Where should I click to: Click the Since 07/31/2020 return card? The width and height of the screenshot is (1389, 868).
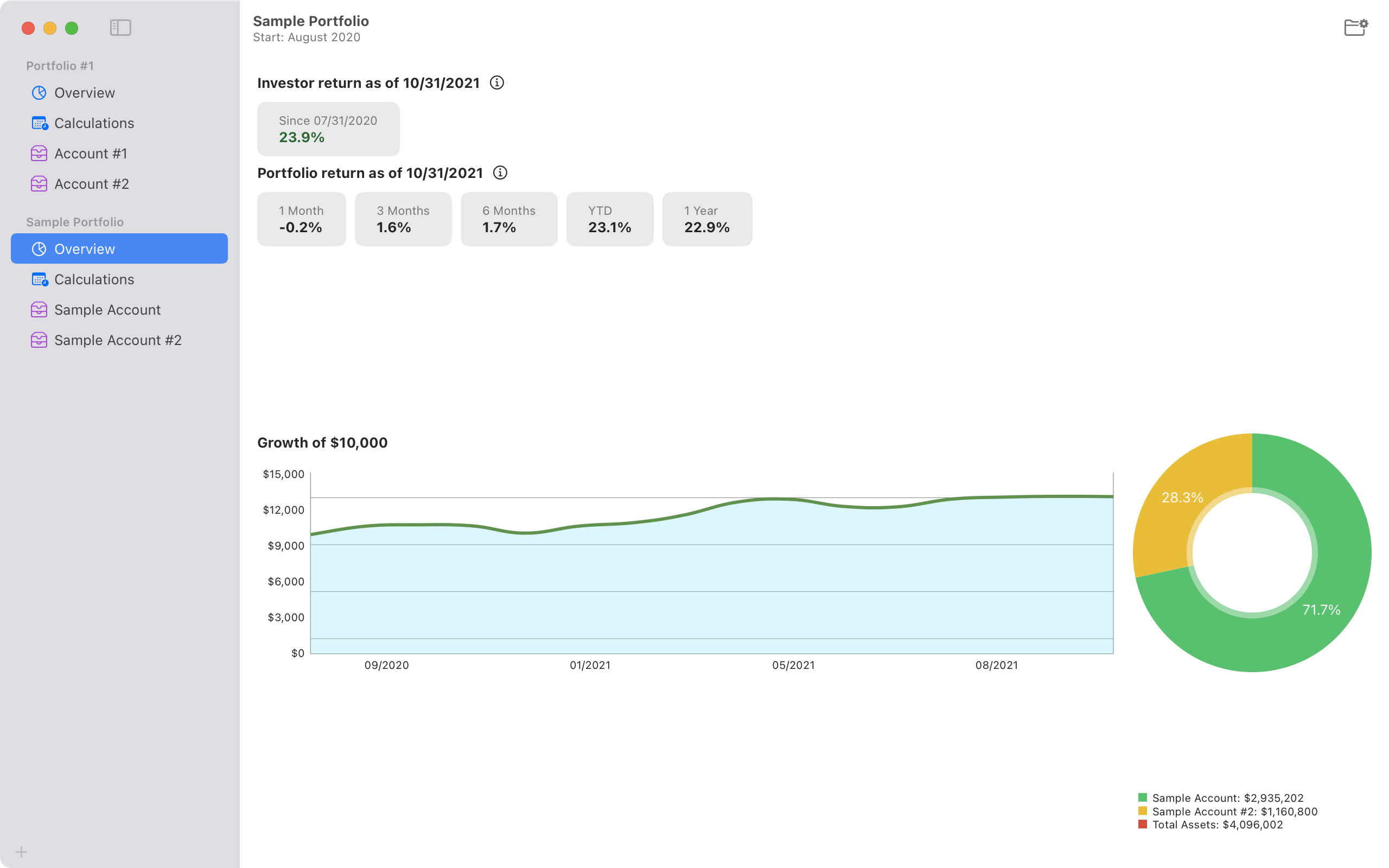click(x=328, y=129)
